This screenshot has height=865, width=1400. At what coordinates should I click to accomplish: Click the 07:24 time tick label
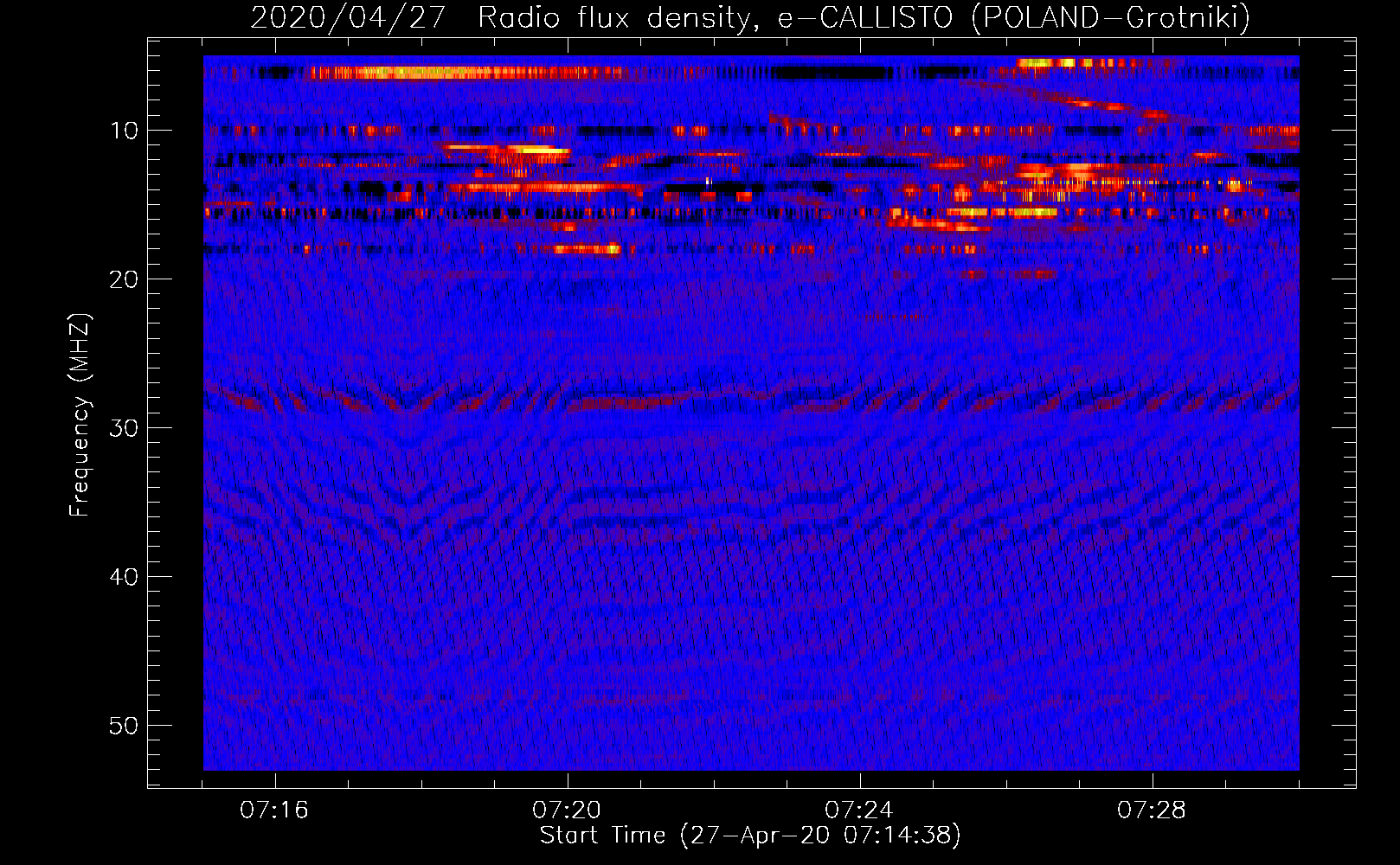(859, 811)
